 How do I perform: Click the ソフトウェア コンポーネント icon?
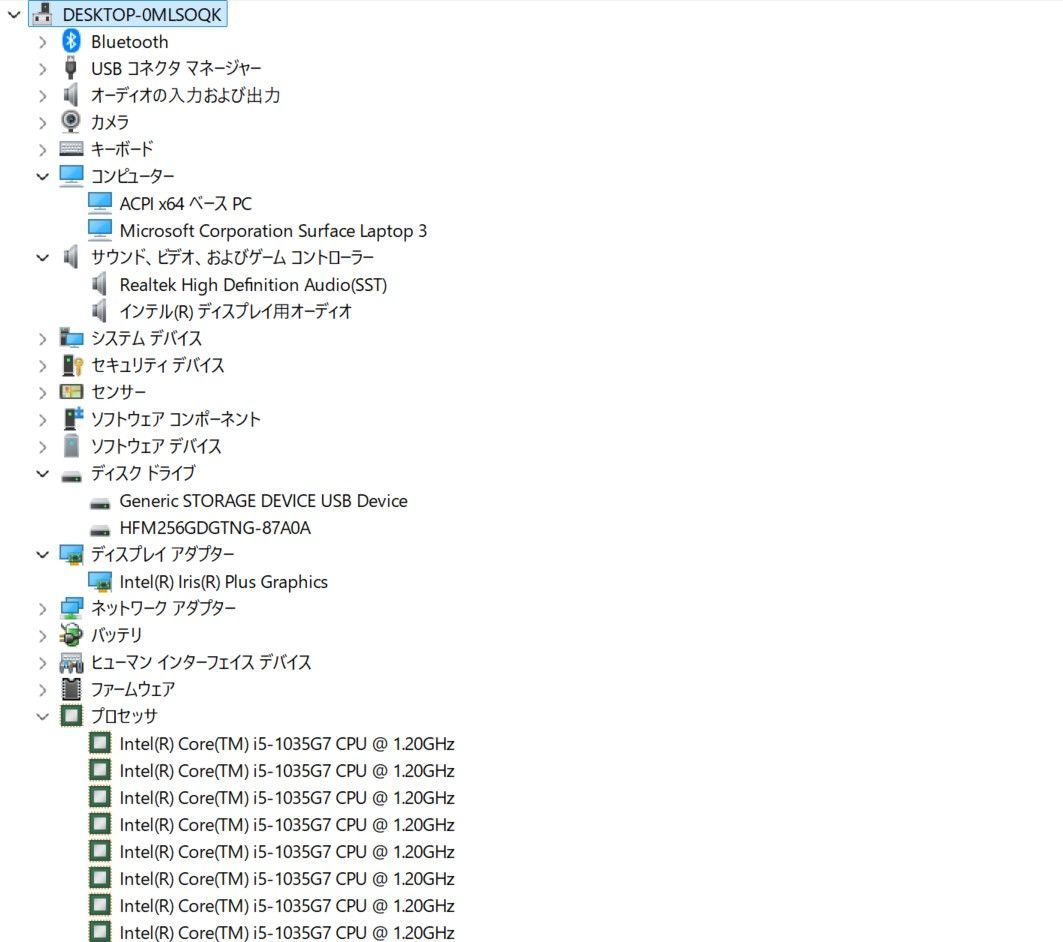(73, 419)
